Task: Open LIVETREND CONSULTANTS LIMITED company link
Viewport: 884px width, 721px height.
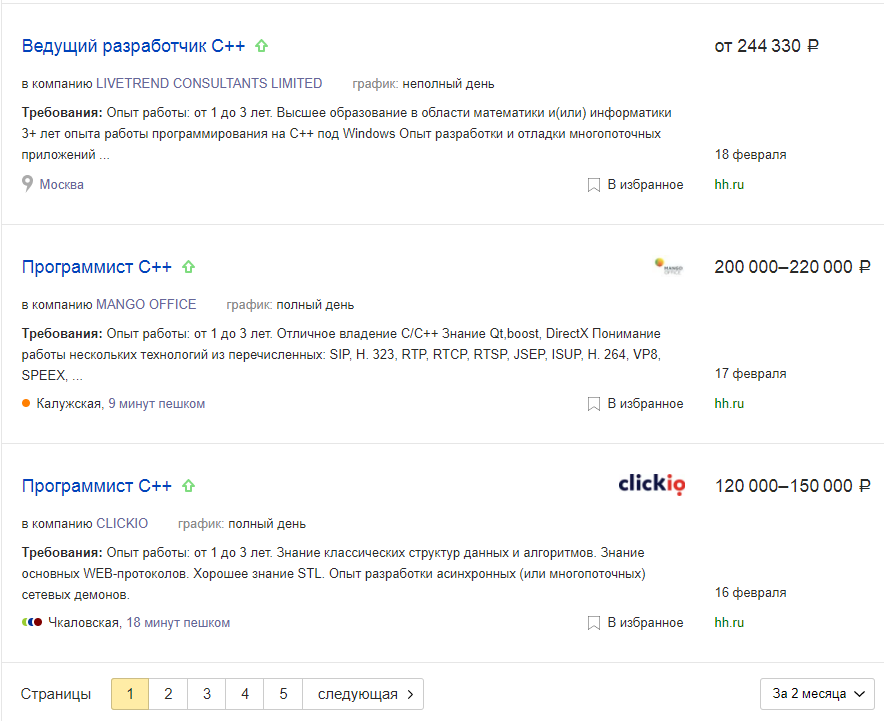Action: point(209,83)
